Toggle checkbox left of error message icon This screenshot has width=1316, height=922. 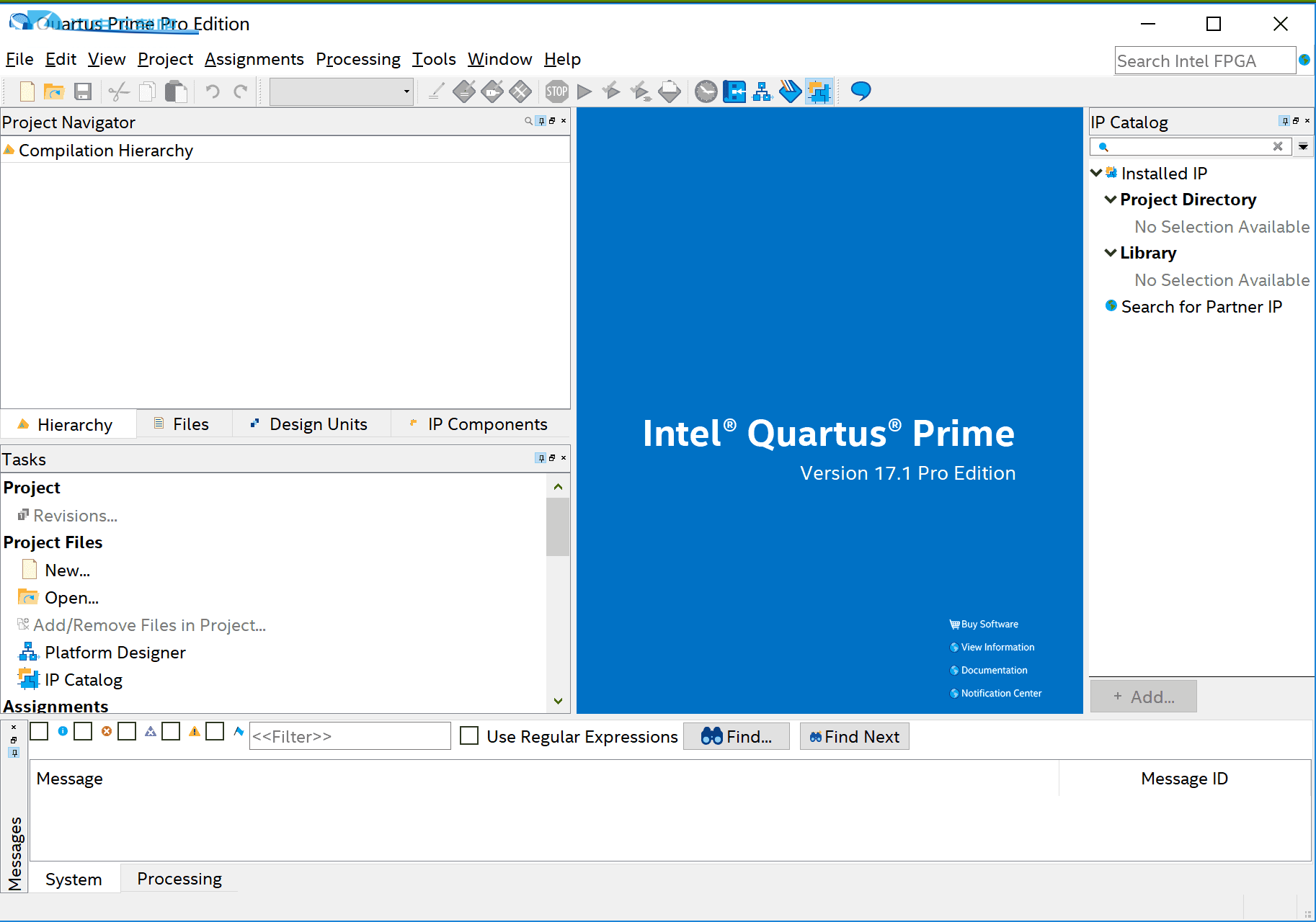(84, 732)
